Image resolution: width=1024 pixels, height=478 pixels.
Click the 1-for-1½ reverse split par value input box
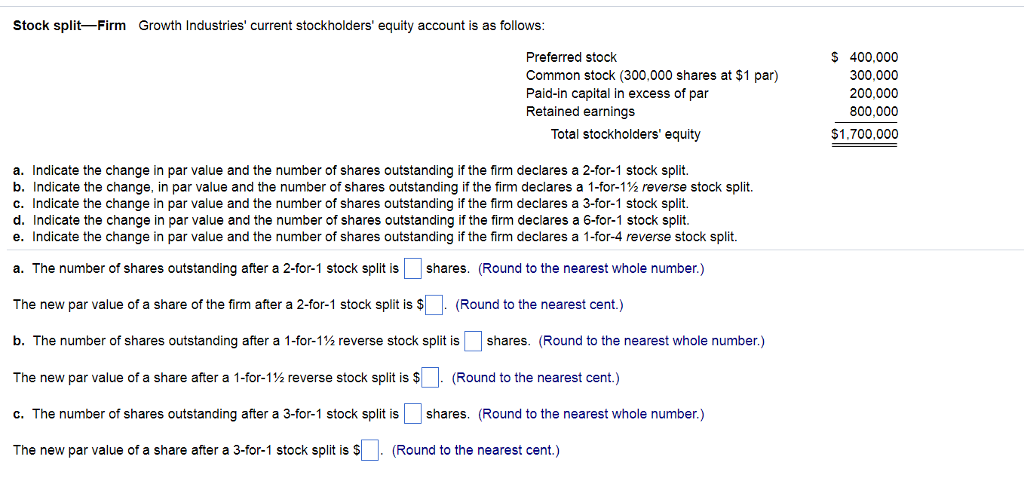430,377
